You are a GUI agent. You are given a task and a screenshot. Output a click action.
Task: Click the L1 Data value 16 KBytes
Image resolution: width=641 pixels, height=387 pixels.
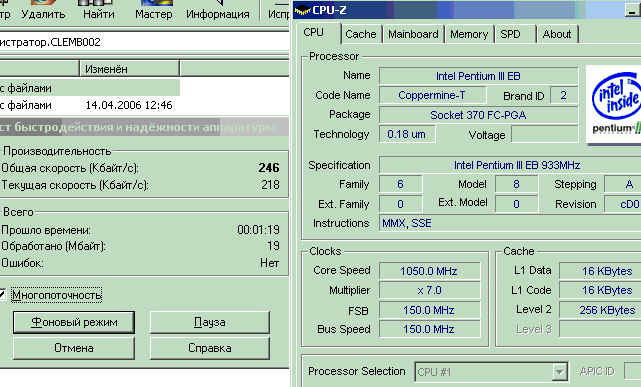[x=600, y=271]
